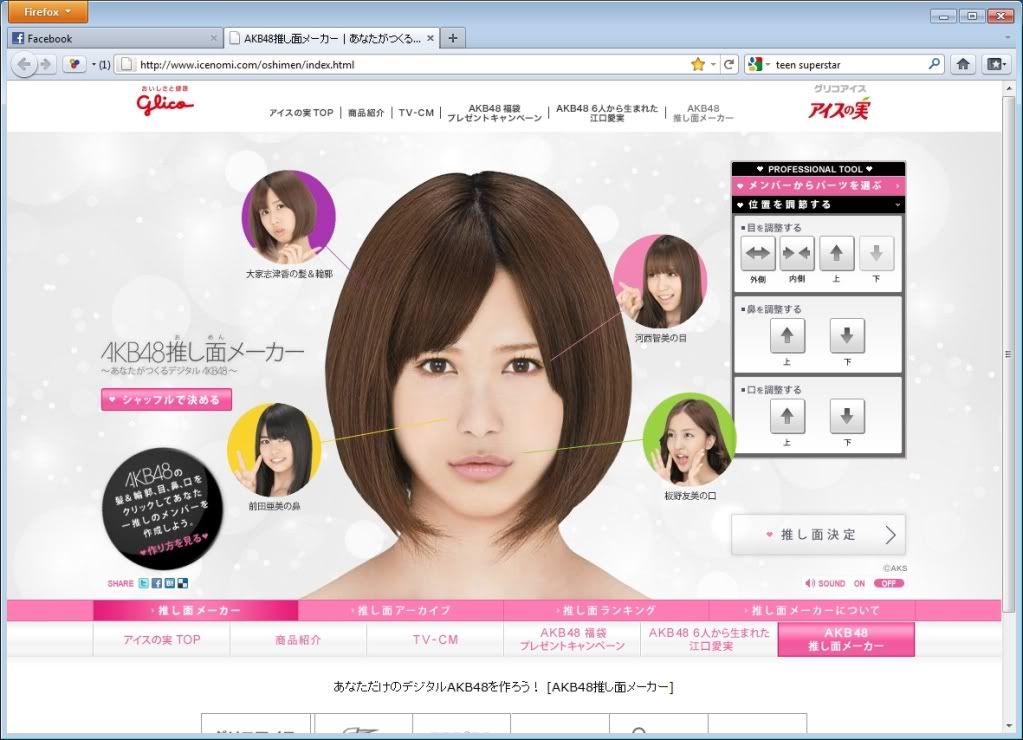The image size is (1023, 740).
Task: Open AKB48 6人から生まれた 江口愛実 top link
Action: 607,113
